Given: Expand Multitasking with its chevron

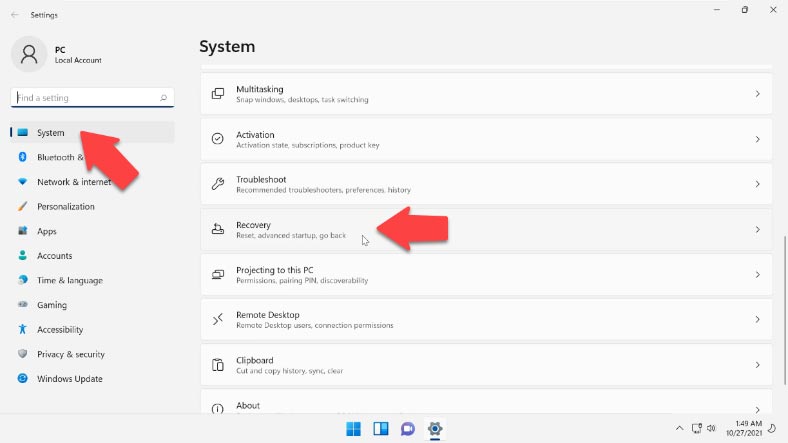Looking at the screenshot, I should pyautogui.click(x=757, y=94).
